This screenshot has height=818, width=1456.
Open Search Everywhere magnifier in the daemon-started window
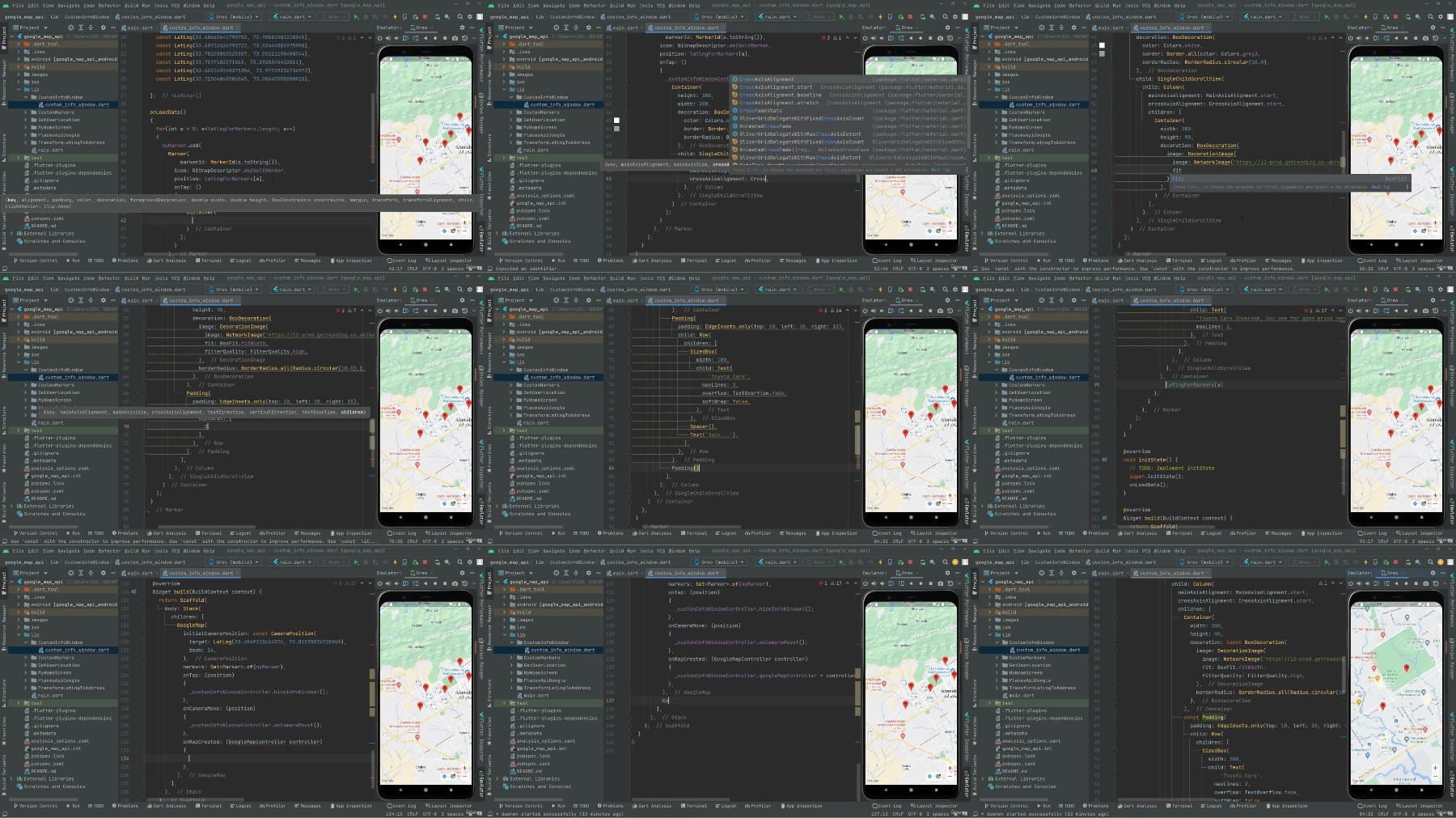tap(945, 562)
